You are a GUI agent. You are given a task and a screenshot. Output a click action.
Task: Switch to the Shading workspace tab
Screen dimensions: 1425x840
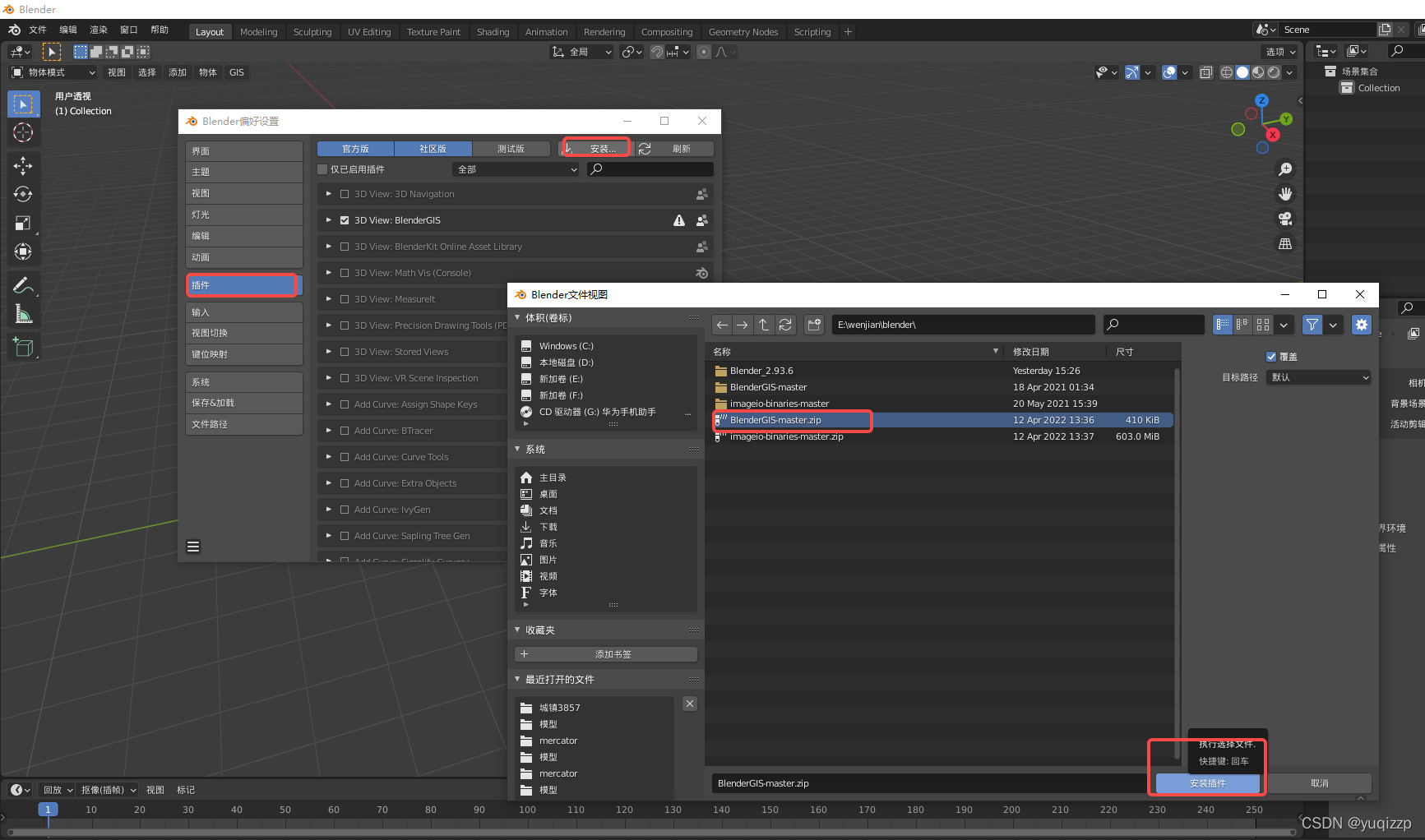493,32
